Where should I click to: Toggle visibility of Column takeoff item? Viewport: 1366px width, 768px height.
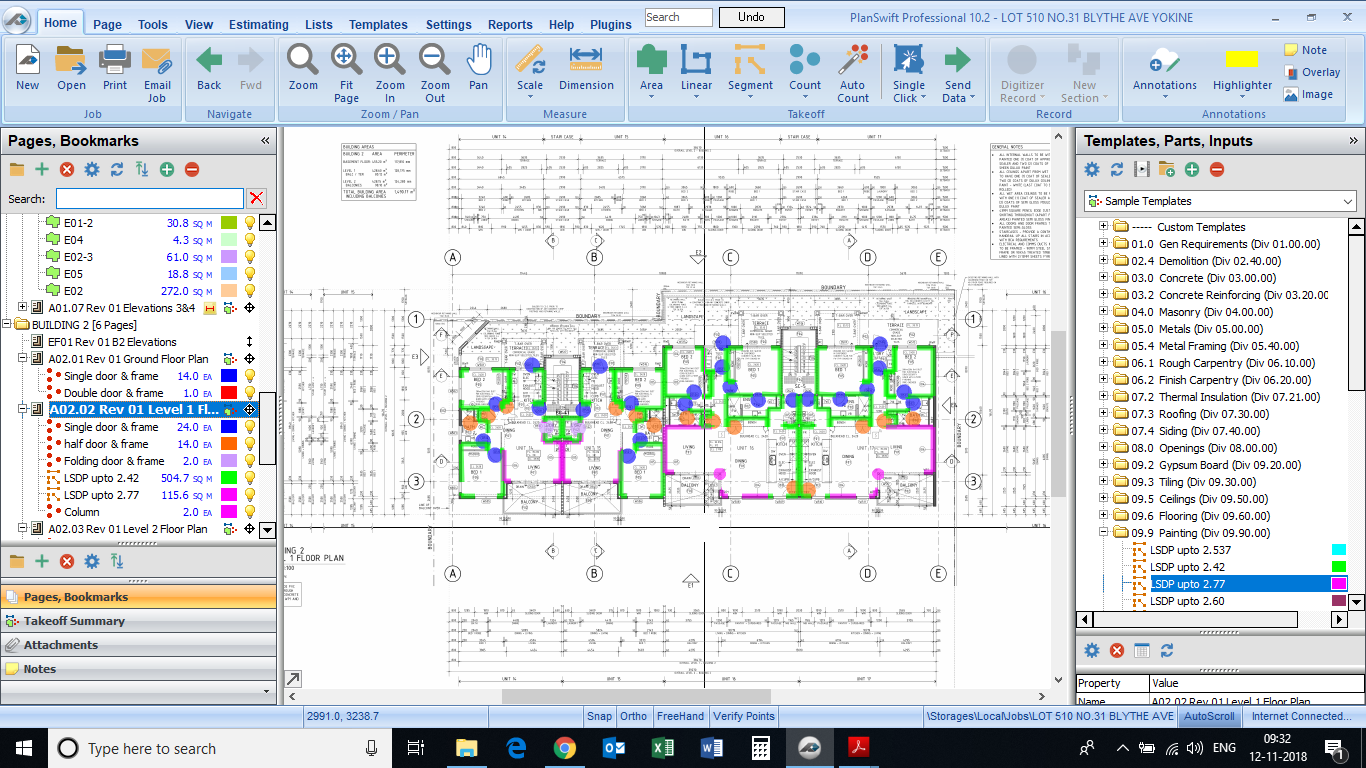point(250,512)
